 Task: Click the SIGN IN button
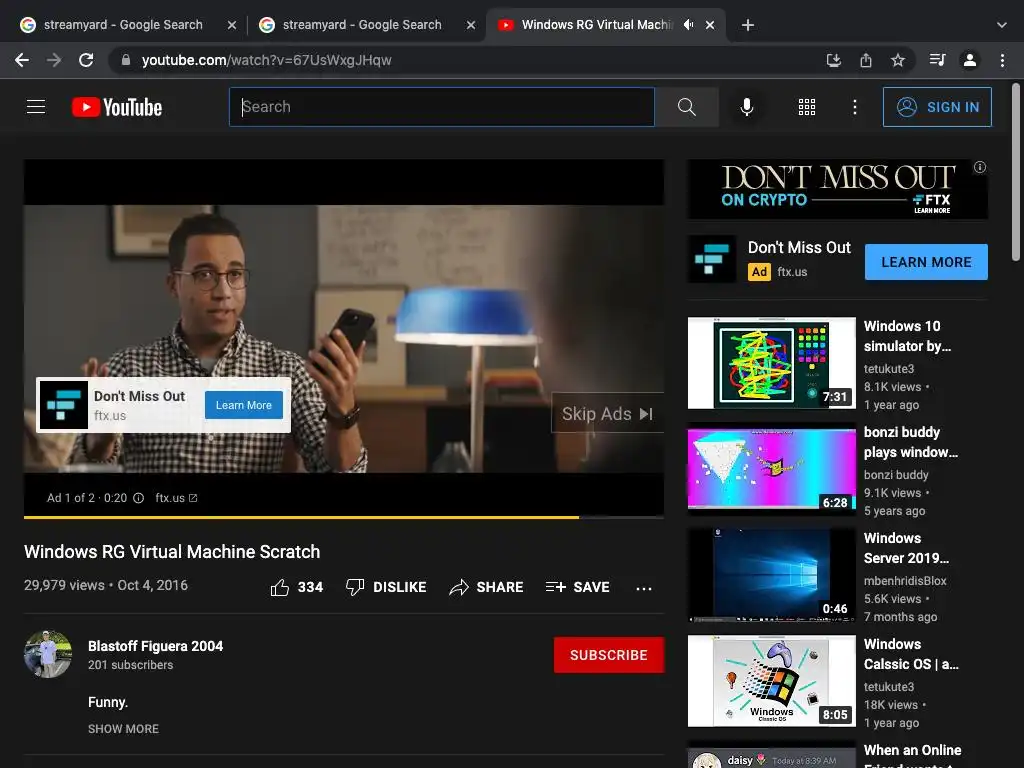937,107
